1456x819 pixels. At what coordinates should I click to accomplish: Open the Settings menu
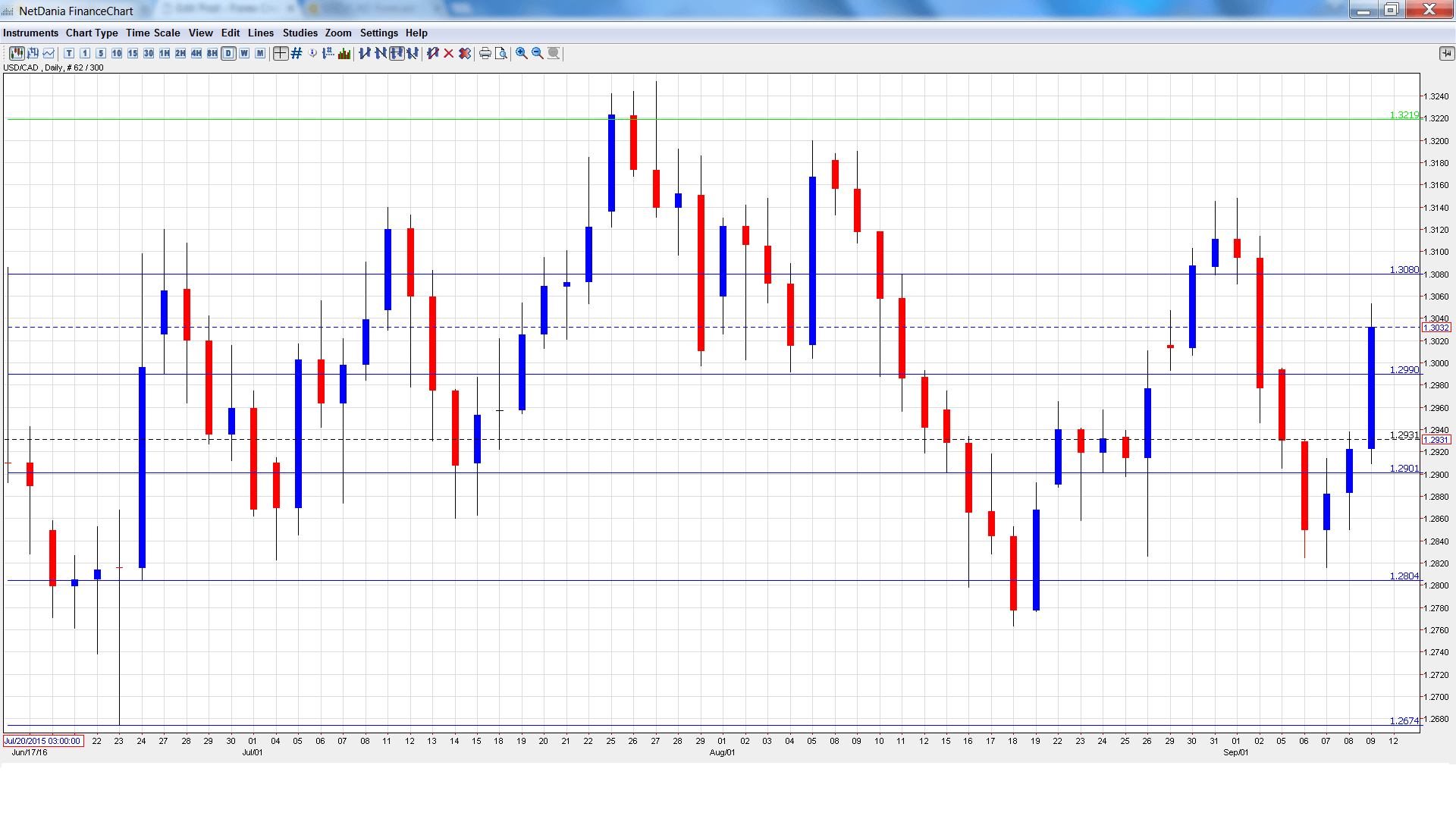[x=378, y=33]
